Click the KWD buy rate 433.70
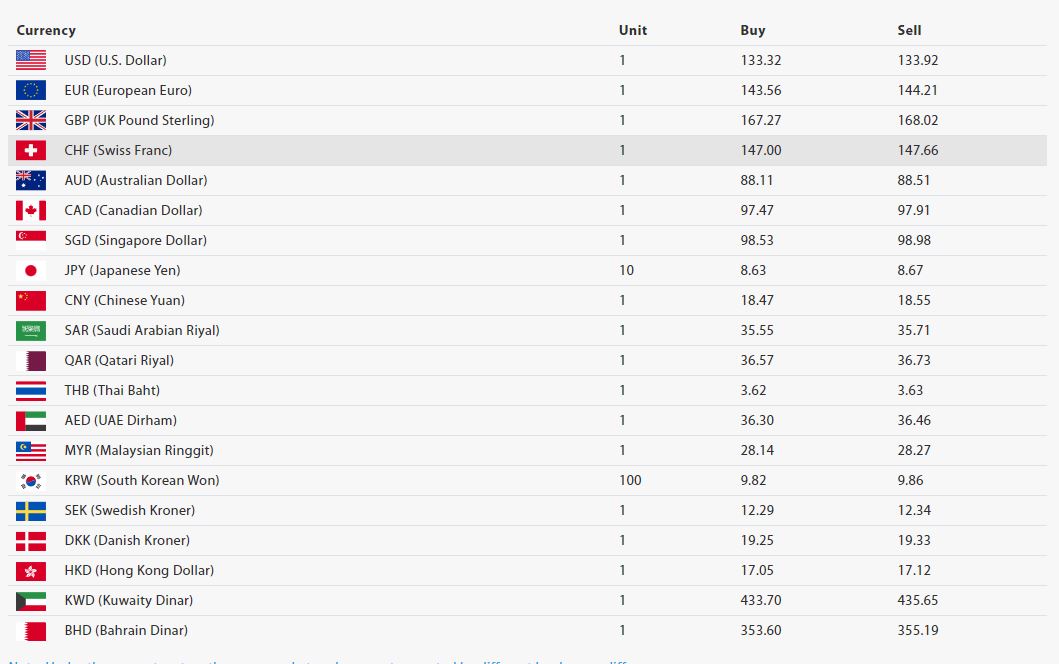The image size is (1059, 664). coord(760,600)
